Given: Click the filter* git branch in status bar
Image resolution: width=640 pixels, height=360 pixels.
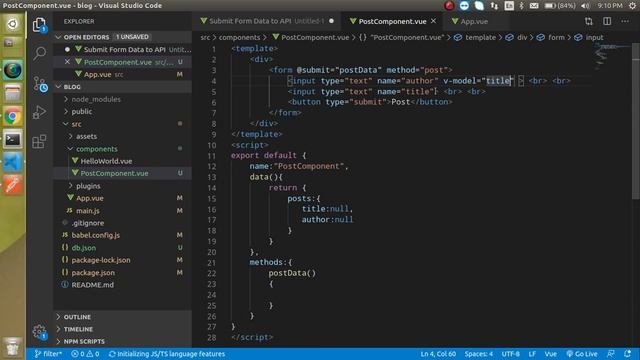Looking at the screenshot, I should (x=48, y=354).
